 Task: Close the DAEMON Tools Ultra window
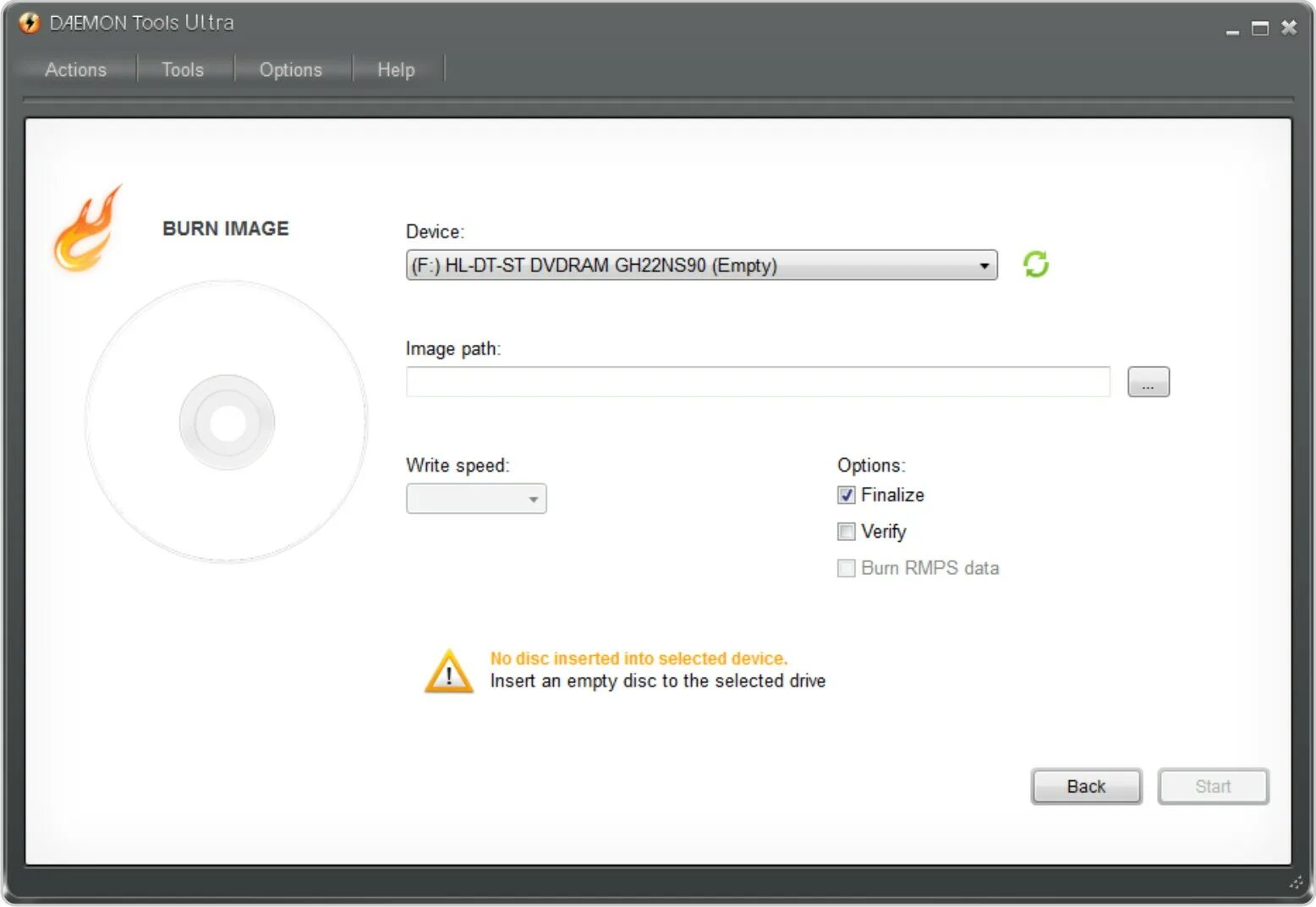[x=1289, y=28]
